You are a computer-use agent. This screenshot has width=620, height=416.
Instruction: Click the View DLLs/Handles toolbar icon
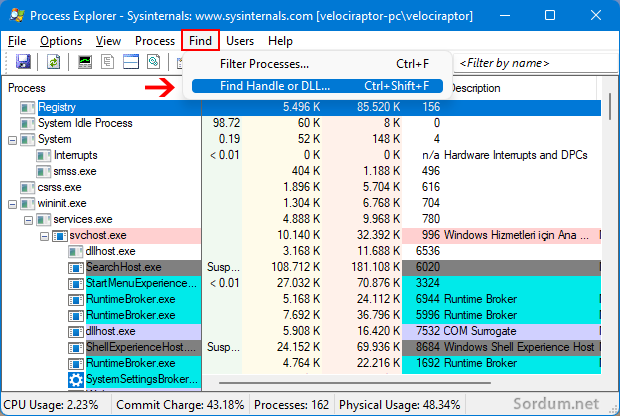point(153,62)
